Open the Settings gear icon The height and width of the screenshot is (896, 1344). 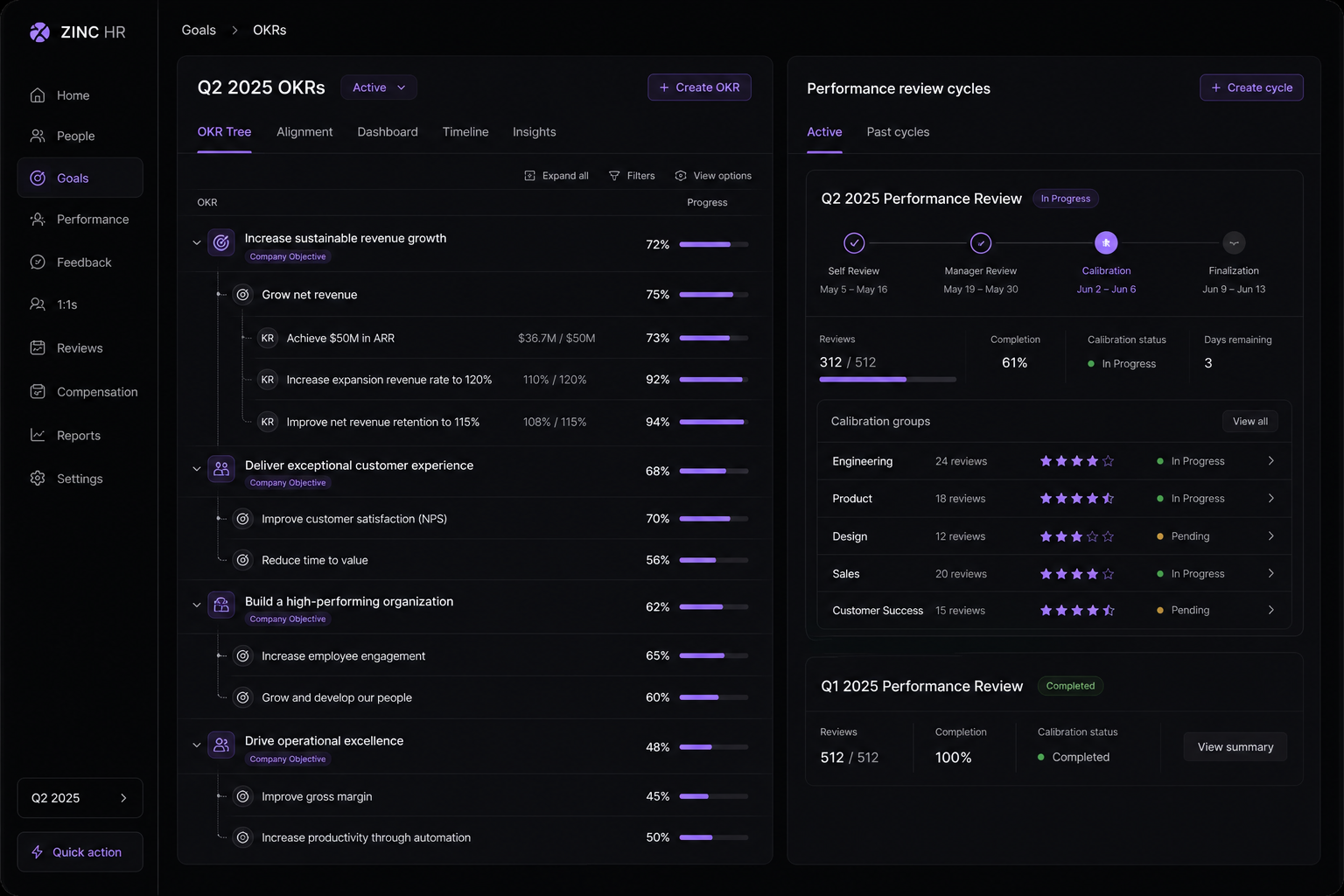[38, 479]
